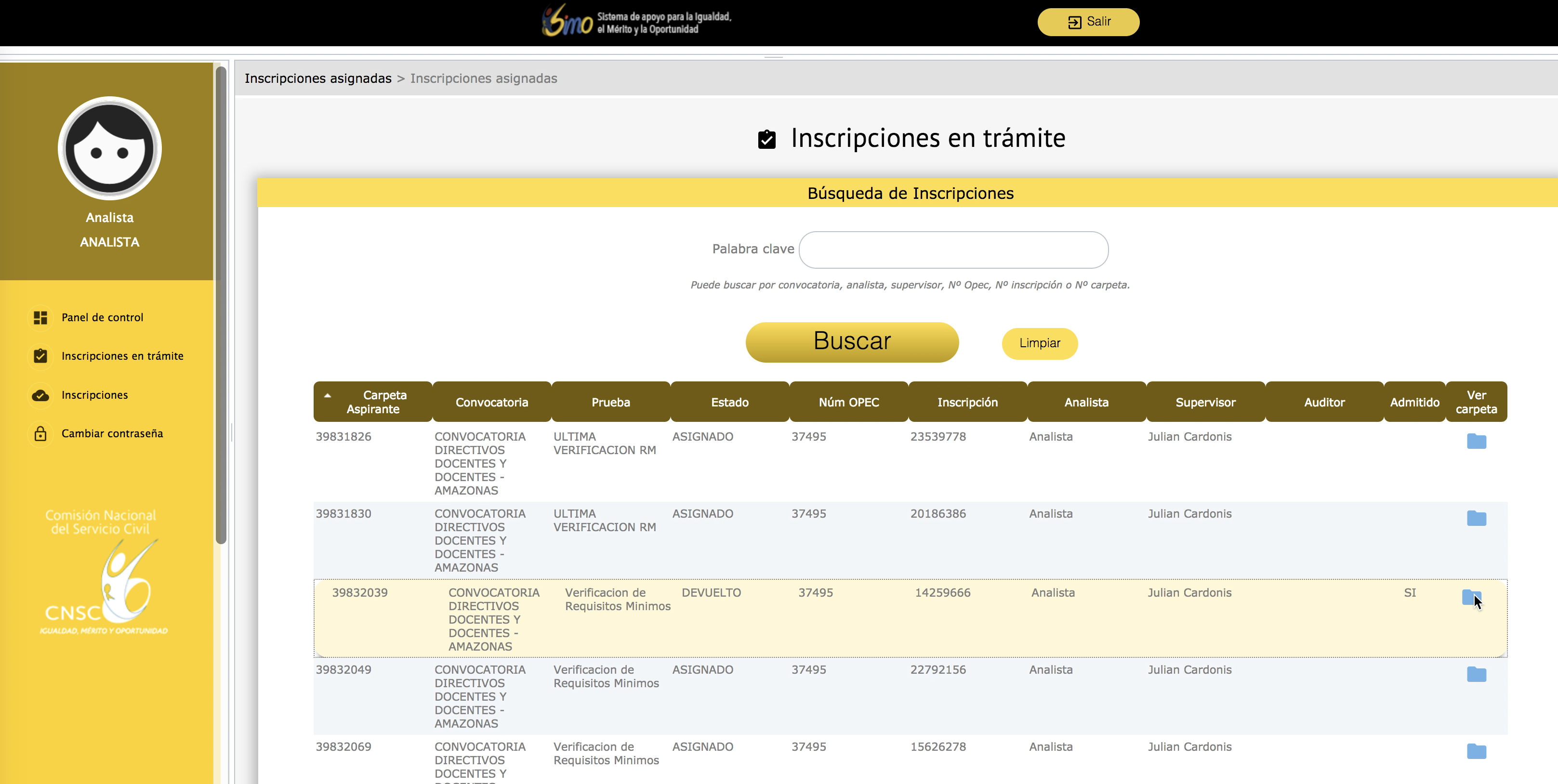Click the Inscripciones asignadas breadcrumb link
This screenshot has height=784, width=1558.
click(318, 78)
